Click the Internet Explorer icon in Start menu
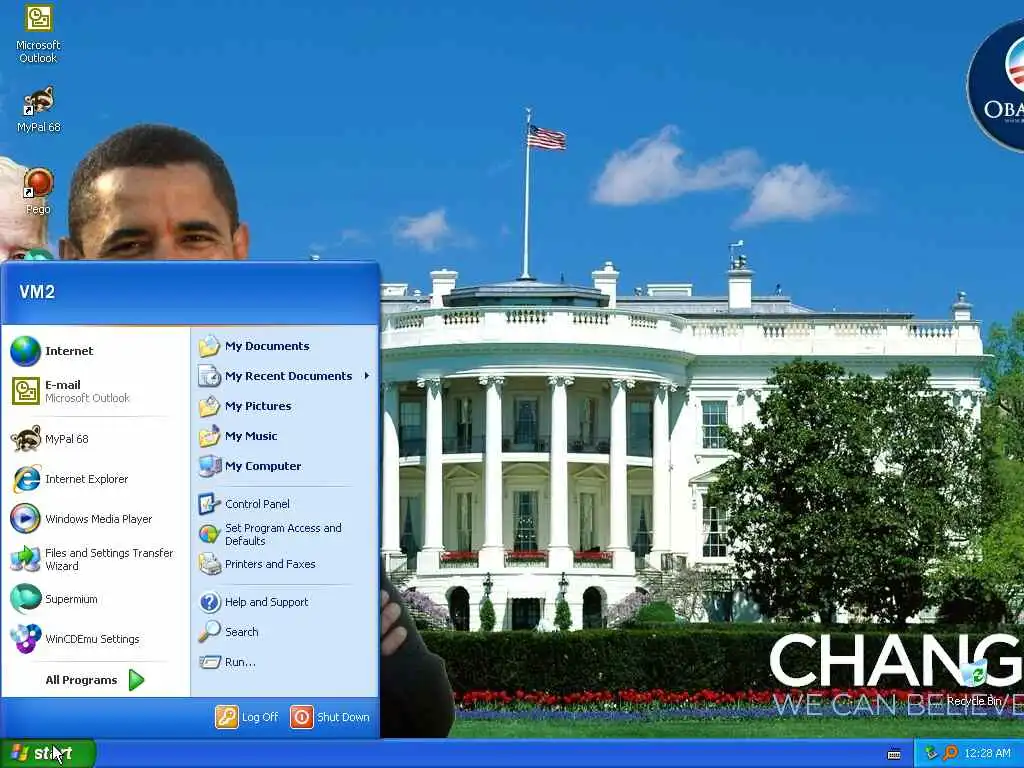1024x768 pixels. coord(25,479)
